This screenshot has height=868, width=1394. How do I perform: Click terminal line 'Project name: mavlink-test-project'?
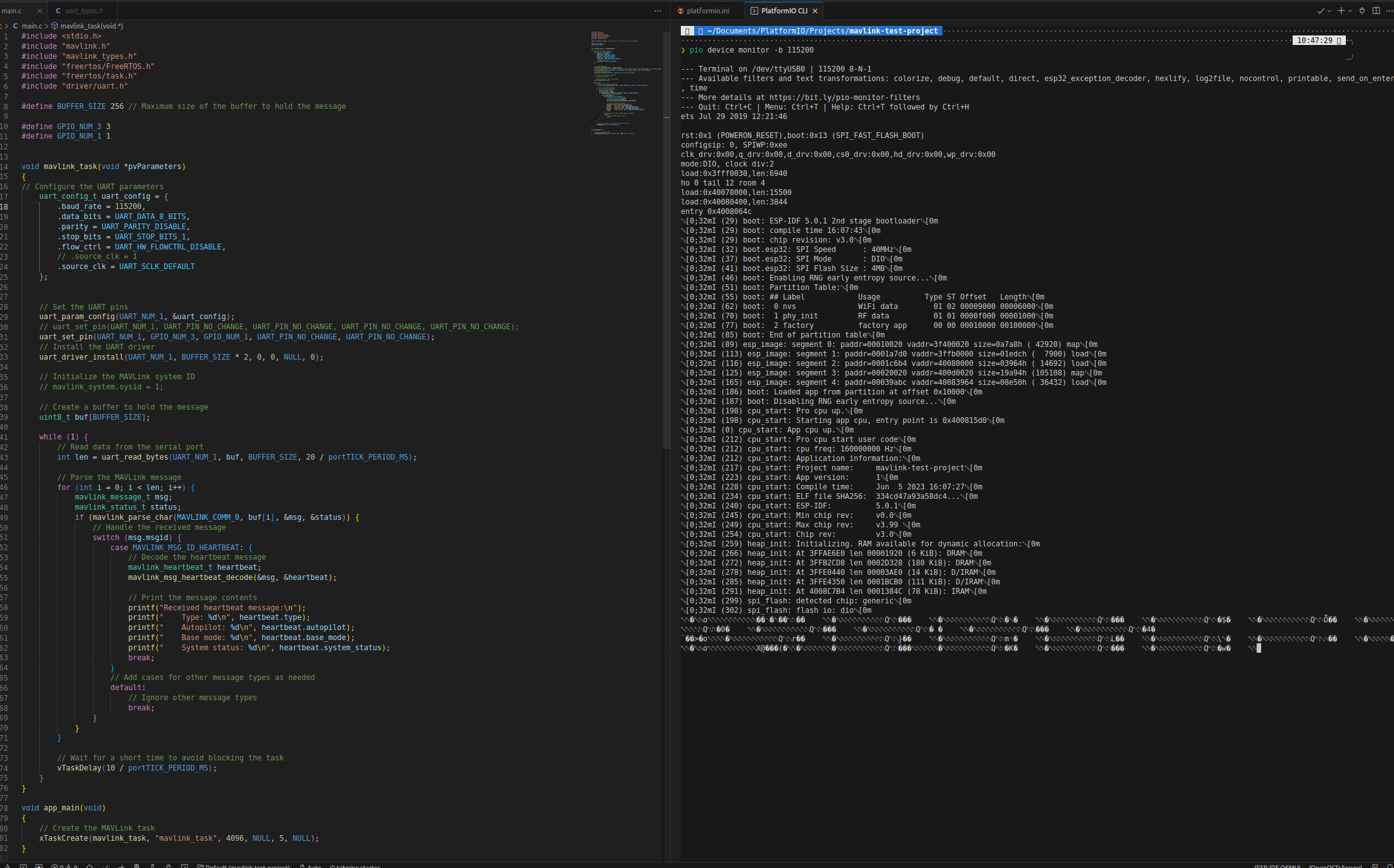tap(832, 468)
